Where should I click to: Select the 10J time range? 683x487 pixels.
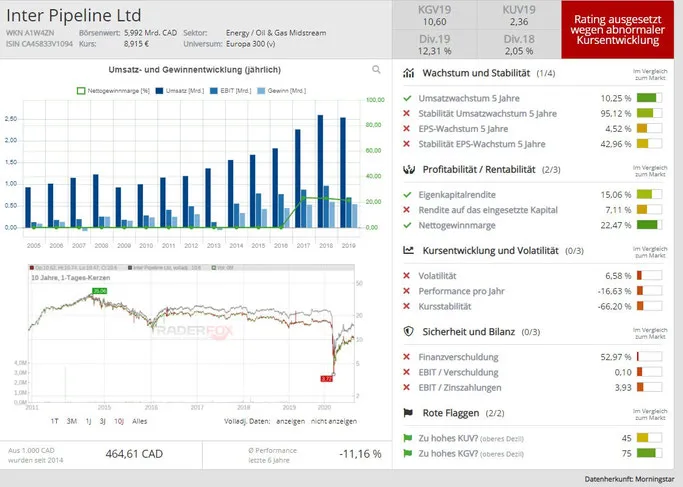pos(119,421)
